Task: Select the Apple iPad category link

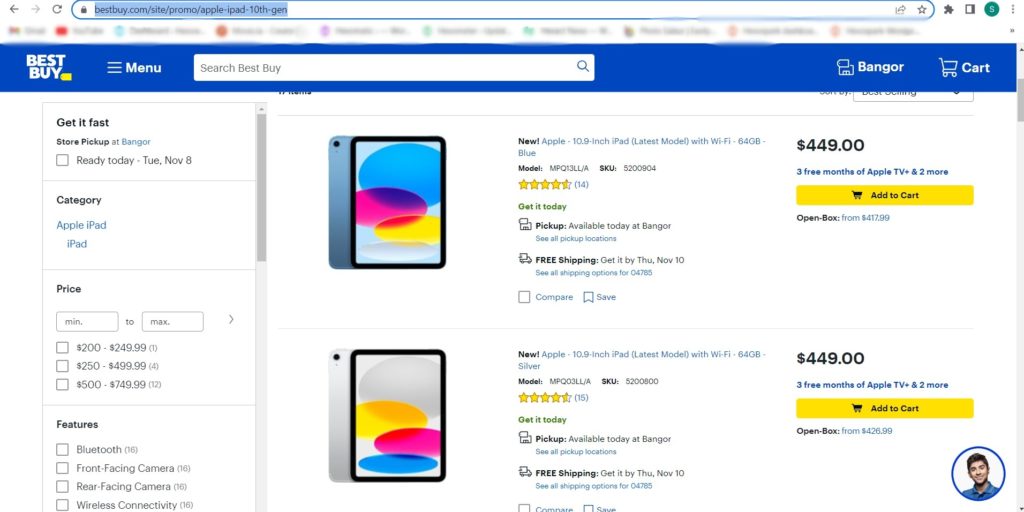Action: (81, 225)
